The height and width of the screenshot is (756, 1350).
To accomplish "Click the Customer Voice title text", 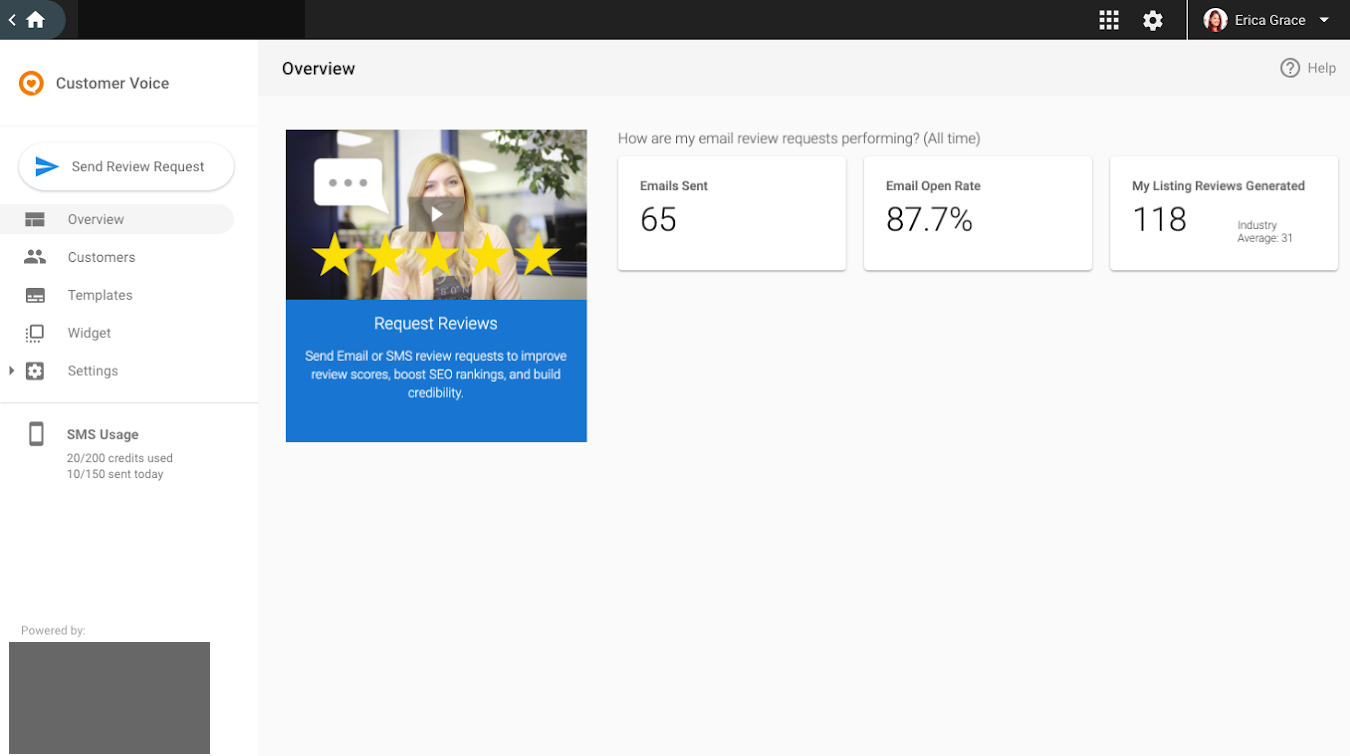I will point(112,83).
